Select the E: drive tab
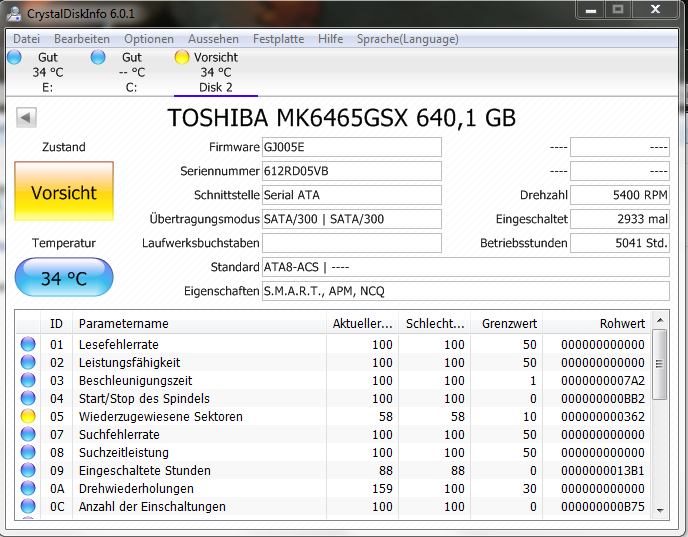This screenshot has width=688, height=537. [47, 72]
